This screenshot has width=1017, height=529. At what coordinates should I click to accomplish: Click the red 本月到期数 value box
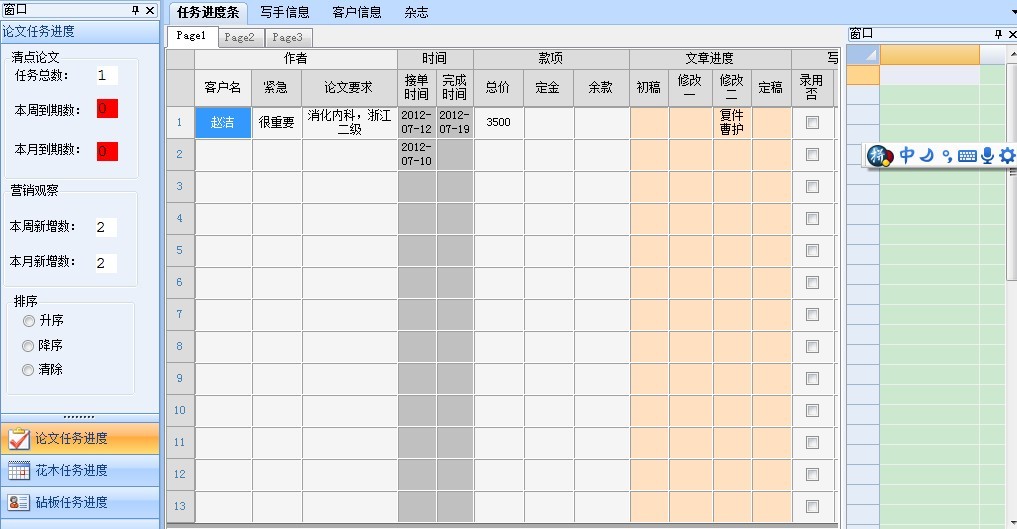tap(107, 151)
